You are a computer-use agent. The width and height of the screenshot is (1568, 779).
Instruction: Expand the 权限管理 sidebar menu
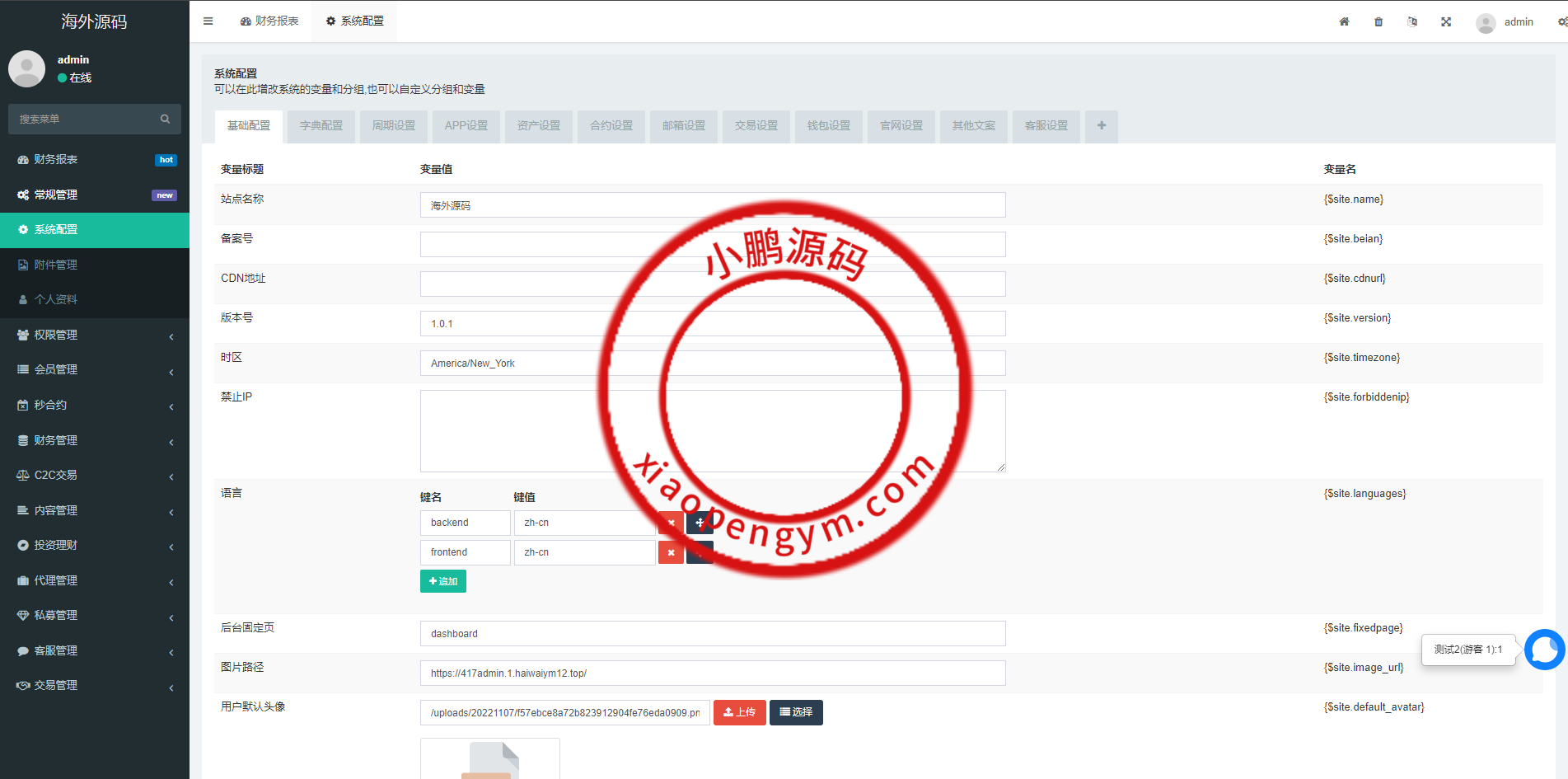[x=95, y=336]
